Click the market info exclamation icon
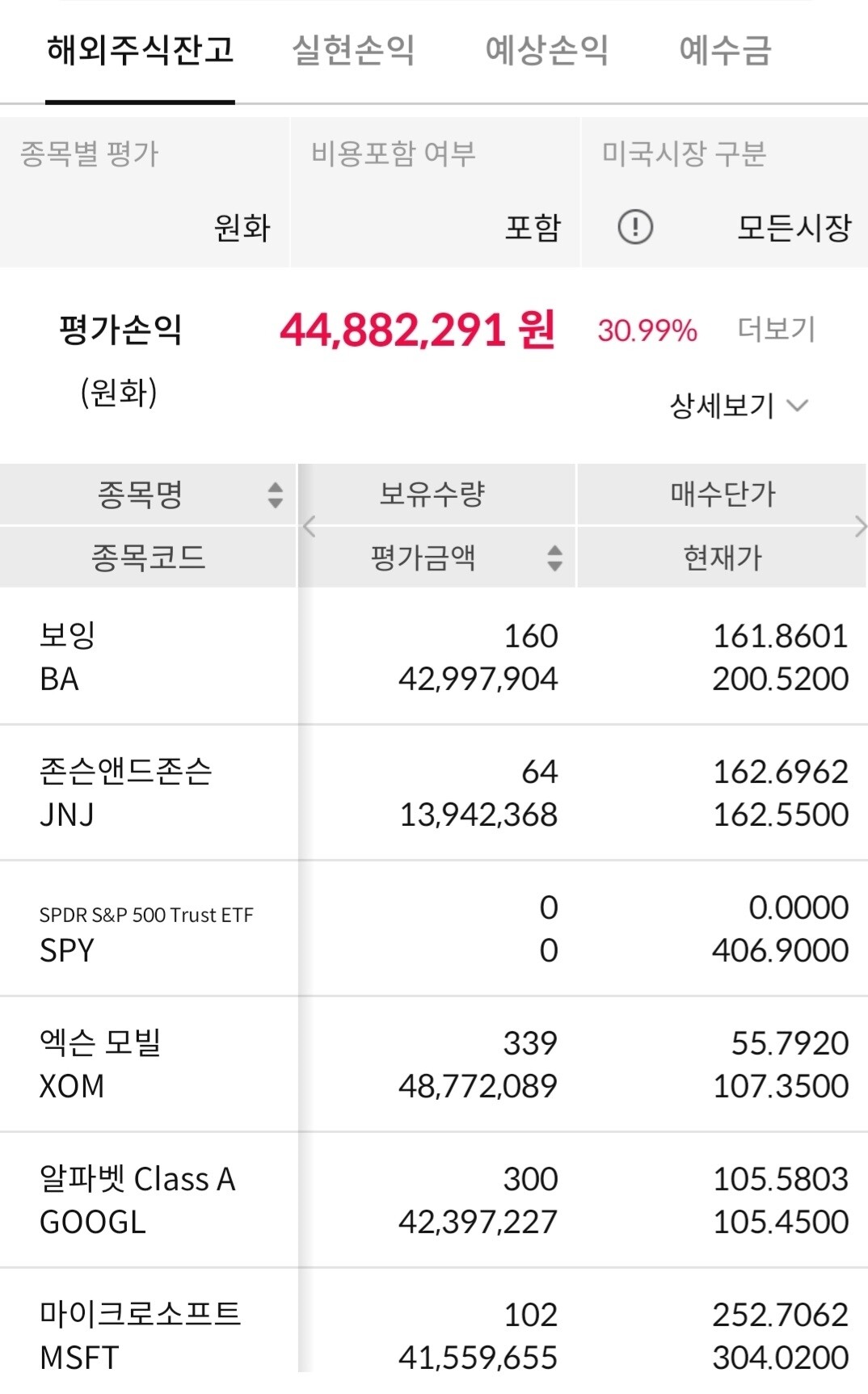868x1394 pixels. point(635,227)
